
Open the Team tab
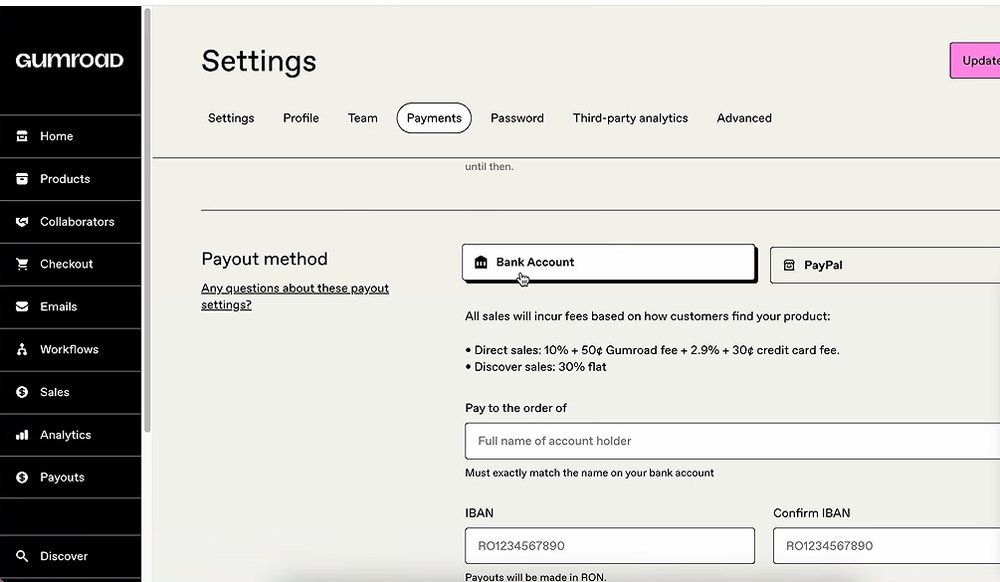[362, 118]
